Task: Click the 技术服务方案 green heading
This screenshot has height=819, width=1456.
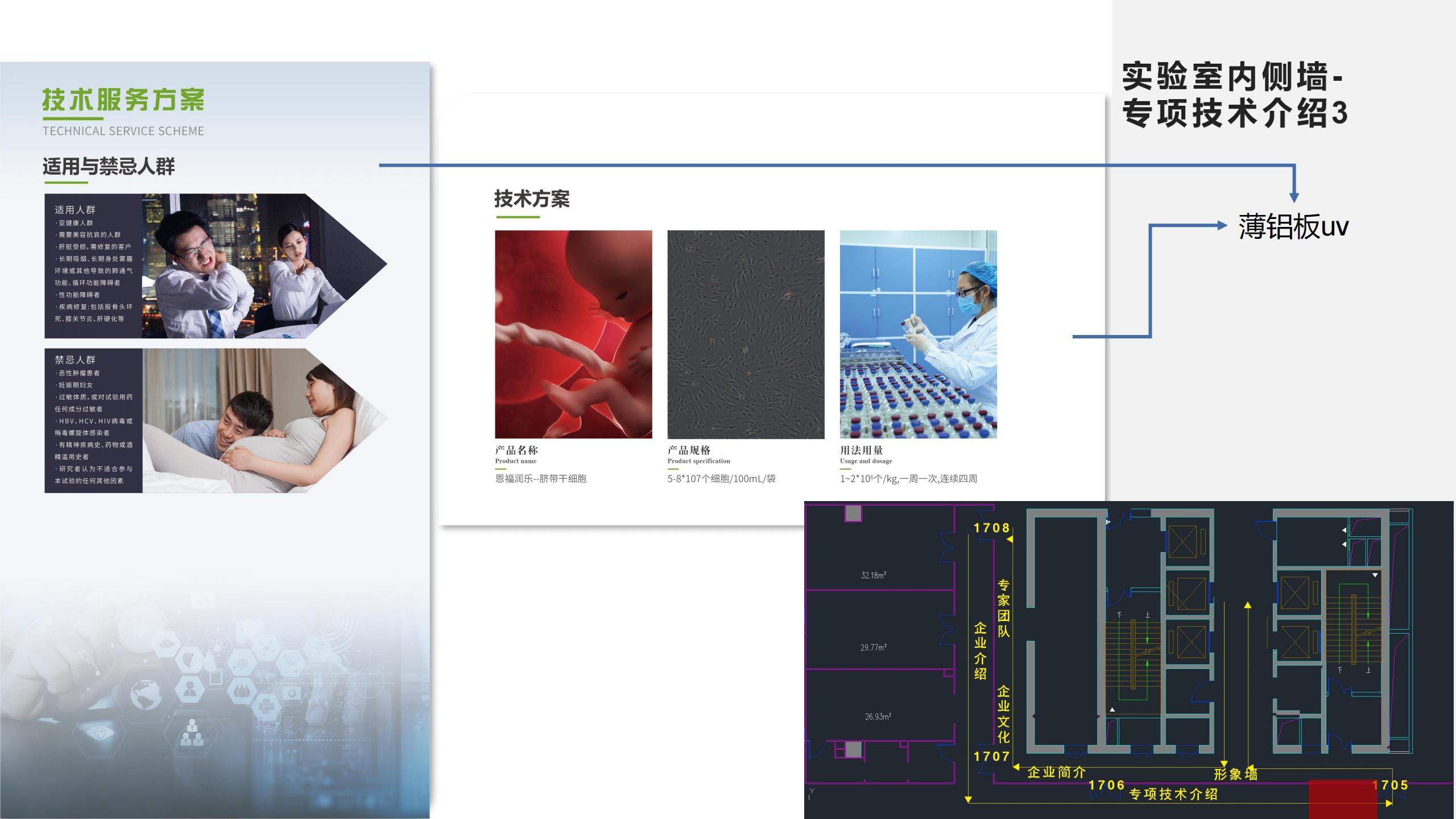Action: pyautogui.click(x=123, y=101)
